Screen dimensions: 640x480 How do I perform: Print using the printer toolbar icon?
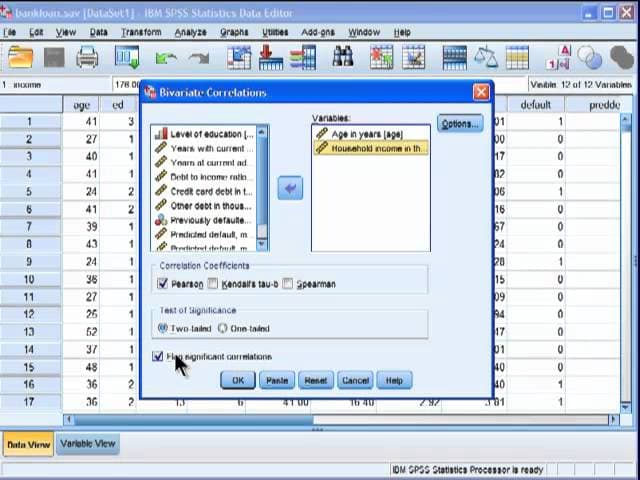pyautogui.click(x=87, y=57)
